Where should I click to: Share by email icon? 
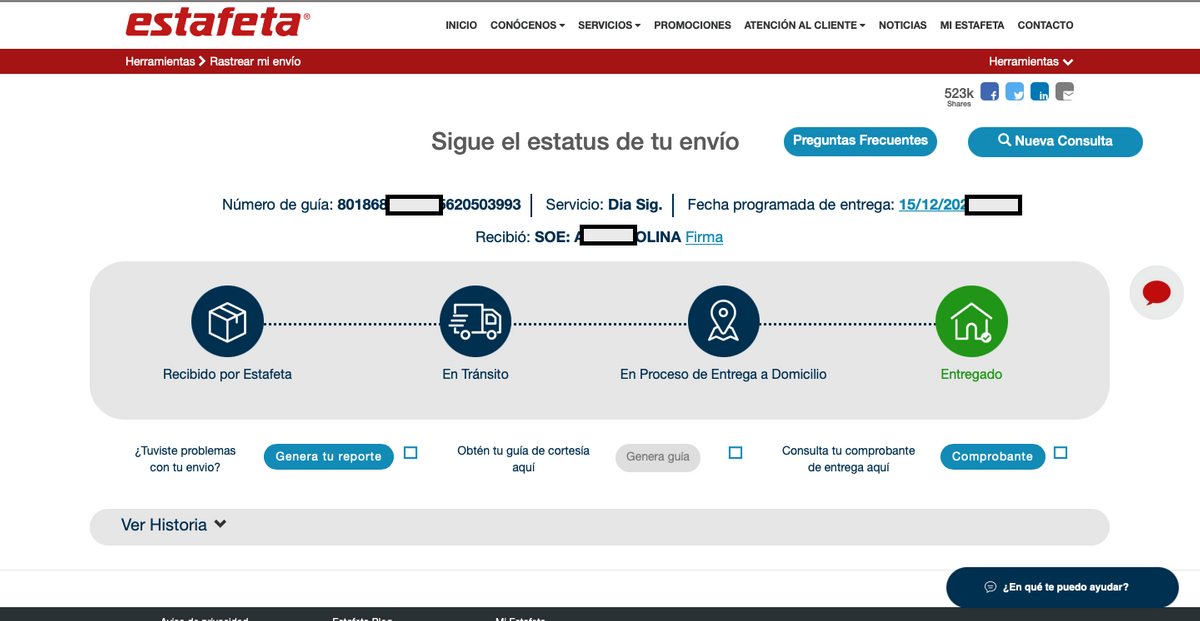click(1065, 91)
